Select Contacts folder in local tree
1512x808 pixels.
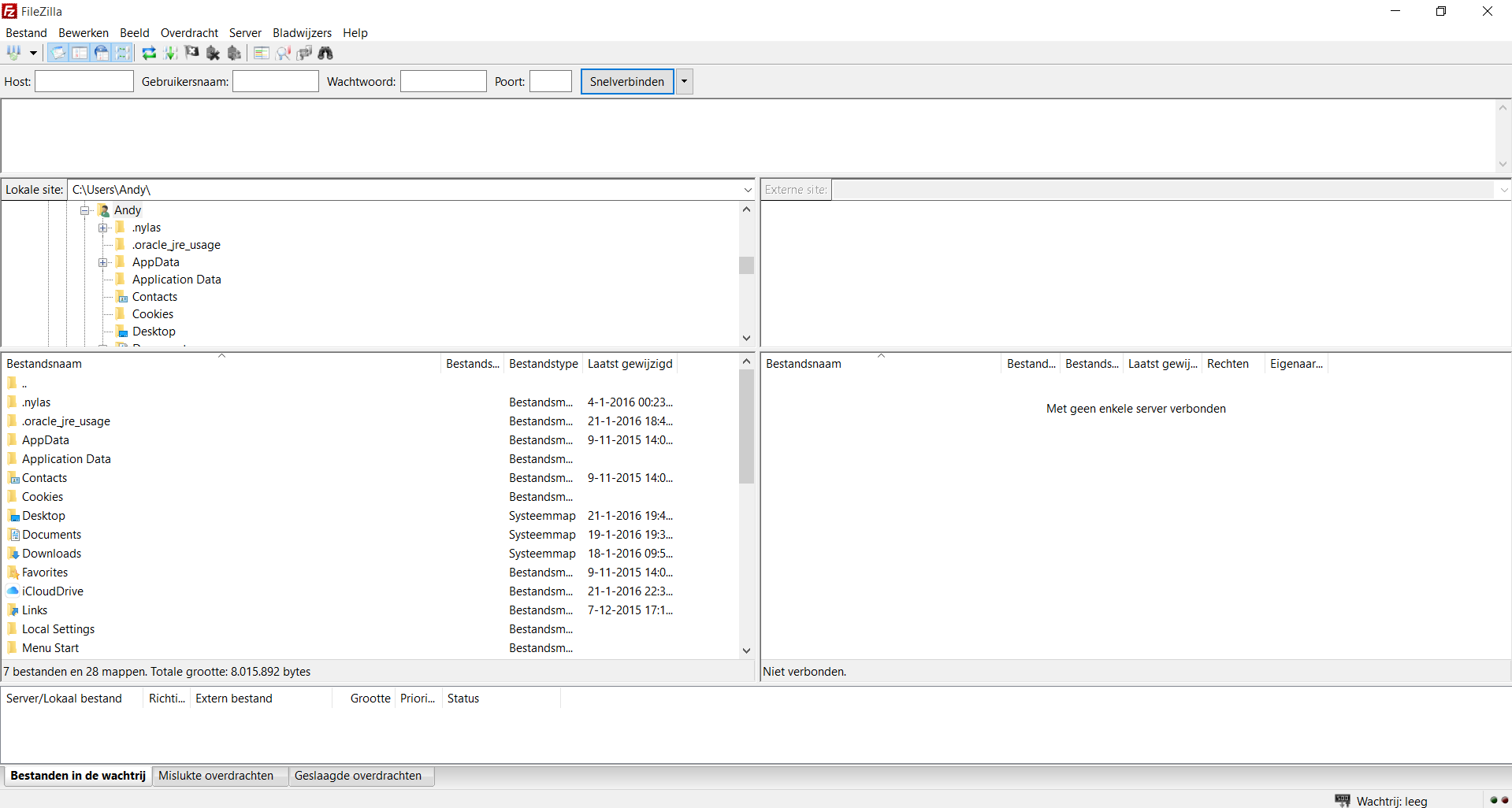pyautogui.click(x=154, y=297)
